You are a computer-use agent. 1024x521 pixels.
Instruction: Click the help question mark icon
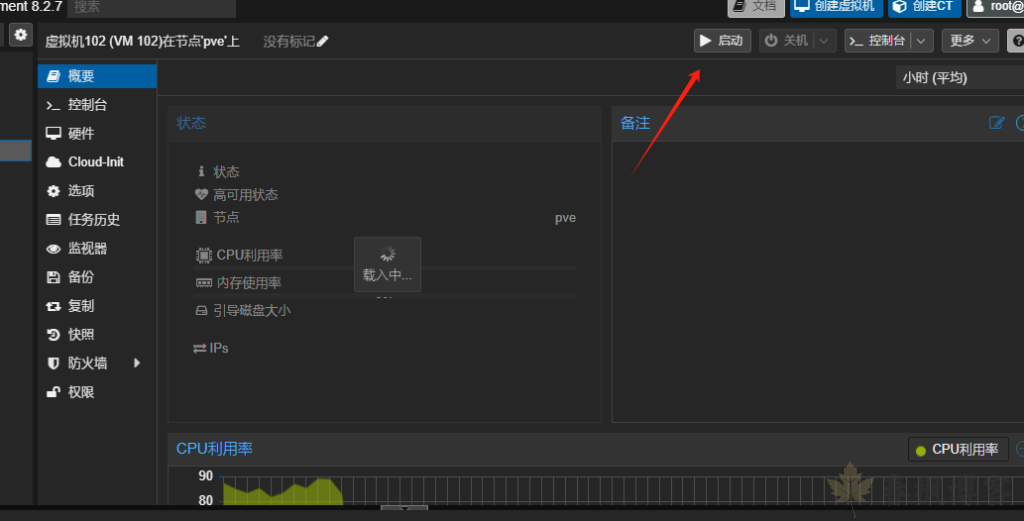[1016, 40]
